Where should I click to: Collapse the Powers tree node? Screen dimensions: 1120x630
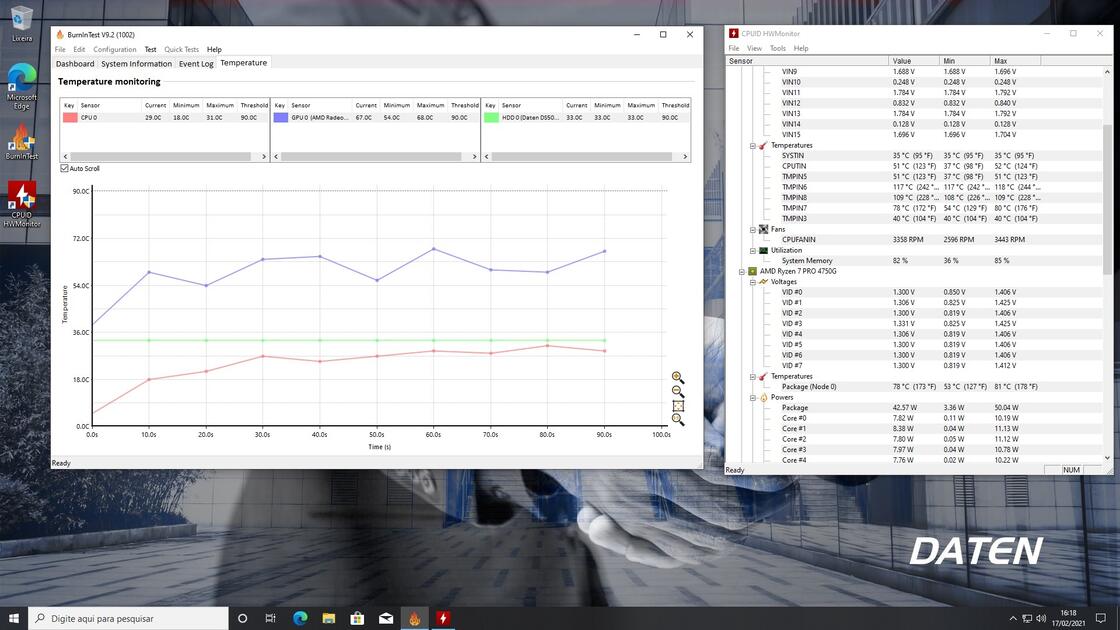[752, 398]
